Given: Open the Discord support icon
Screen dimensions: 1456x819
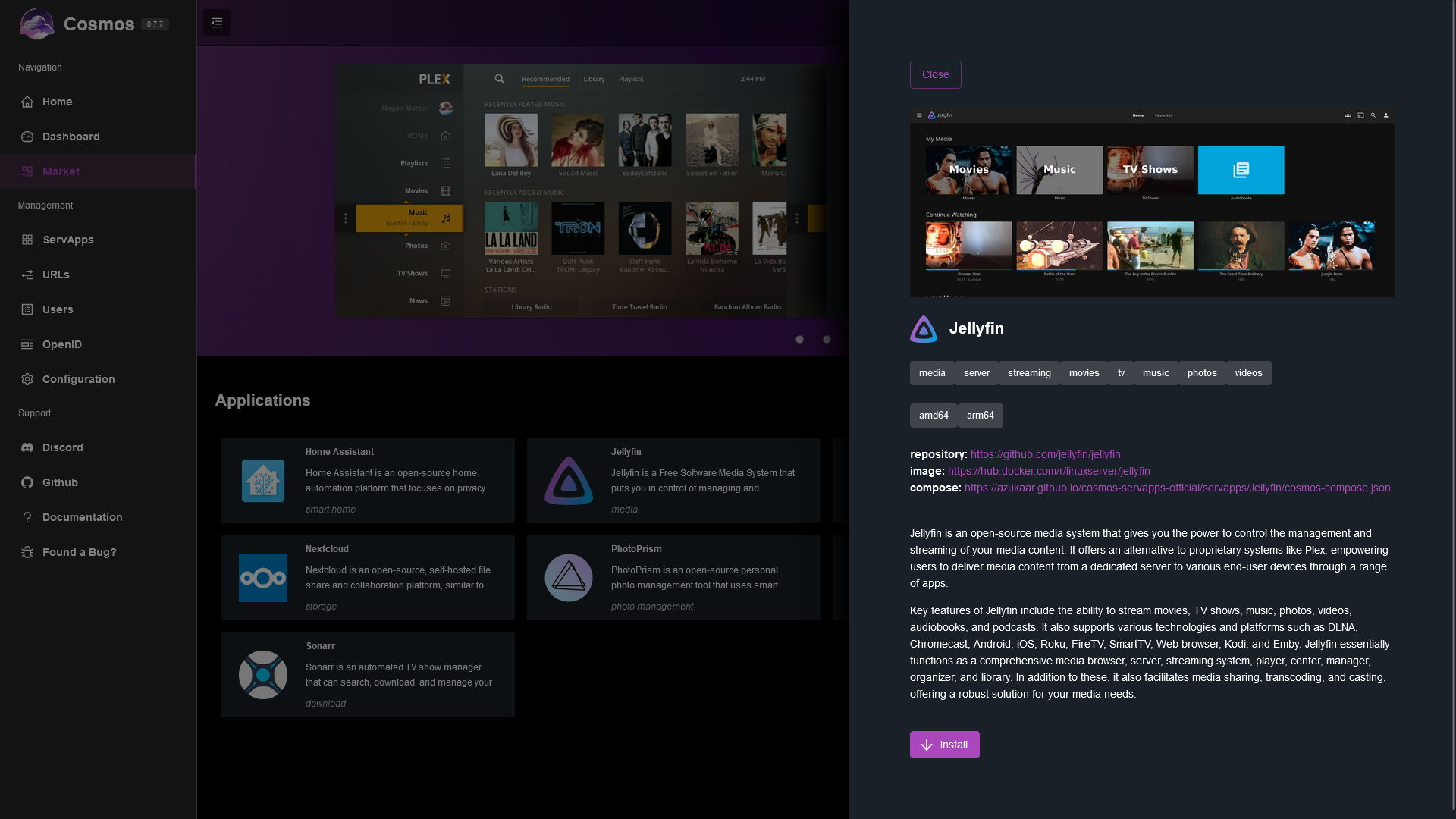Looking at the screenshot, I should (x=27, y=447).
